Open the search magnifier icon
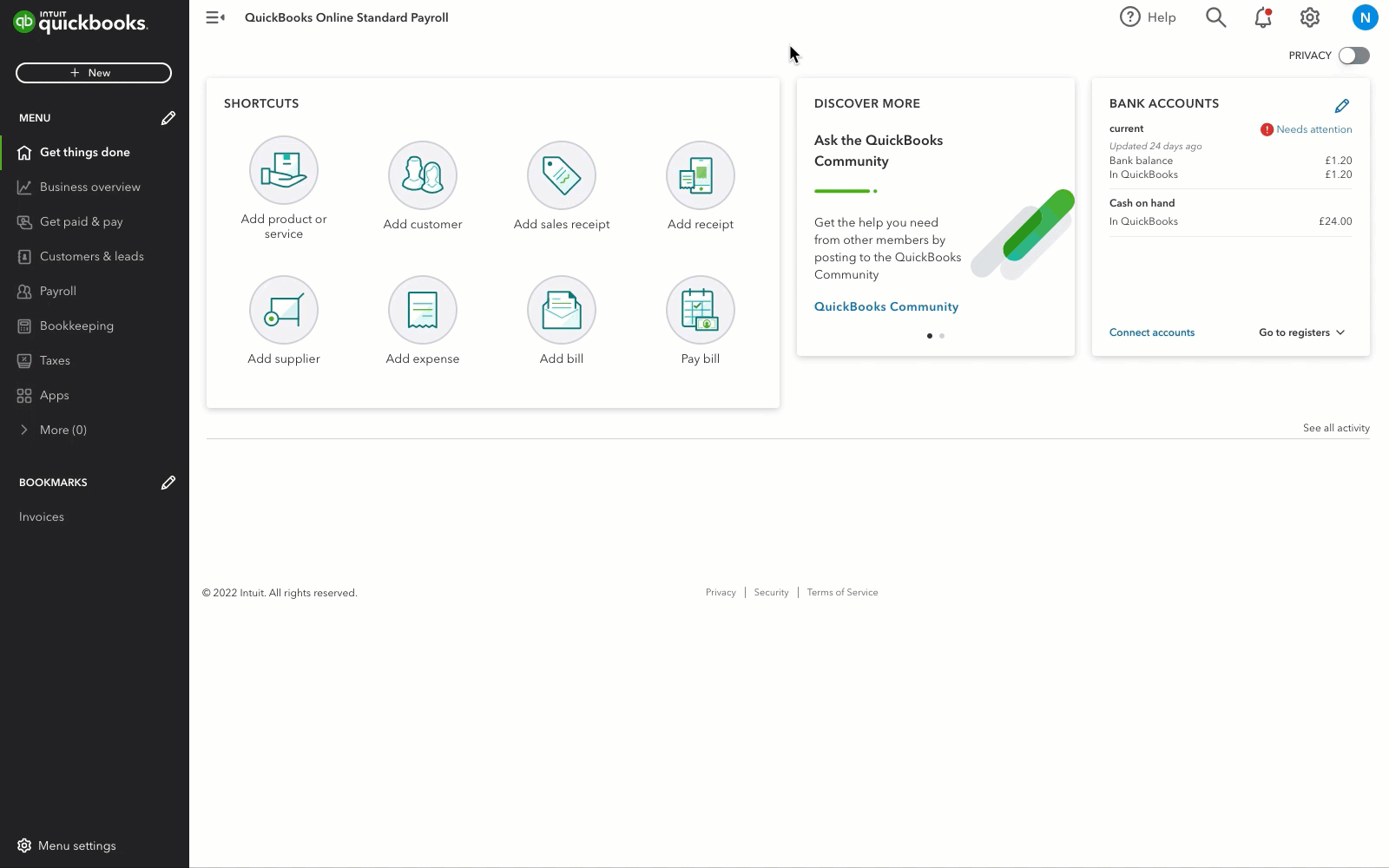This screenshot has width=1389, height=868. coord(1215,17)
